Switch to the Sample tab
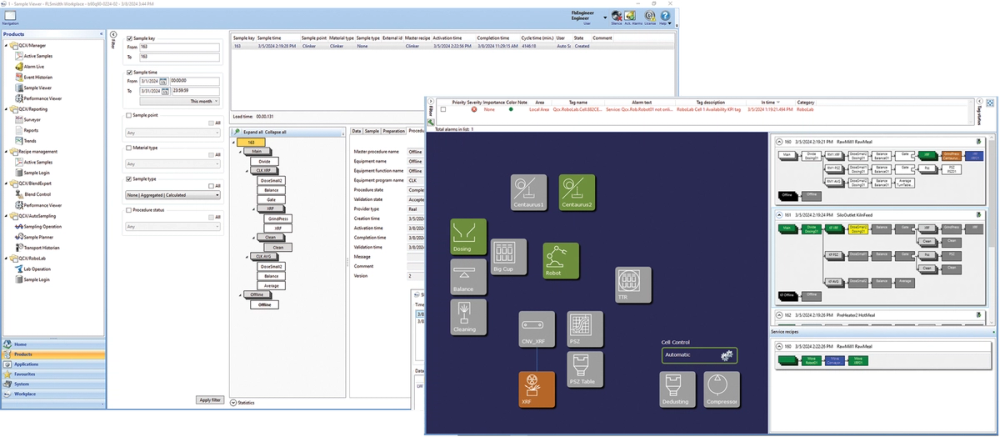Screen dimensions: 1000x437 [x=372, y=131]
